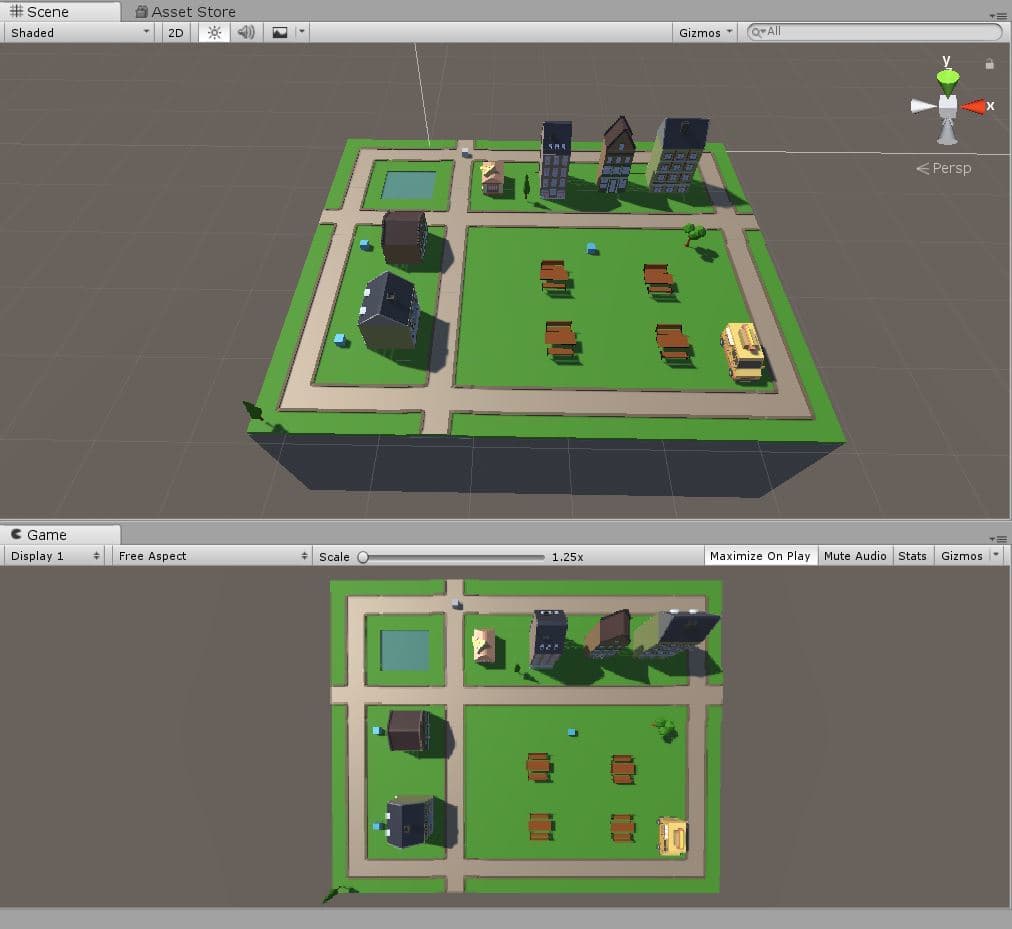Toggle Mute Audio in Game view
This screenshot has width=1012, height=929.
(x=855, y=556)
